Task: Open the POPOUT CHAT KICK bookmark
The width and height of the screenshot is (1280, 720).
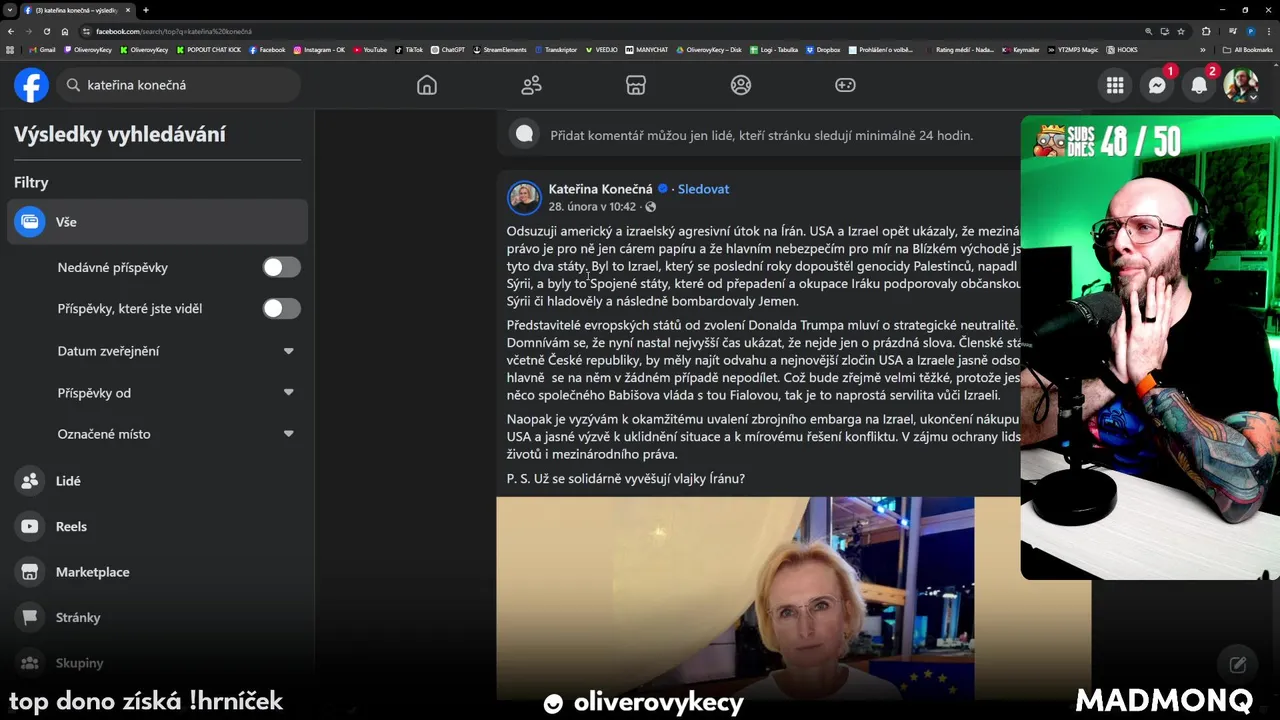Action: point(208,50)
